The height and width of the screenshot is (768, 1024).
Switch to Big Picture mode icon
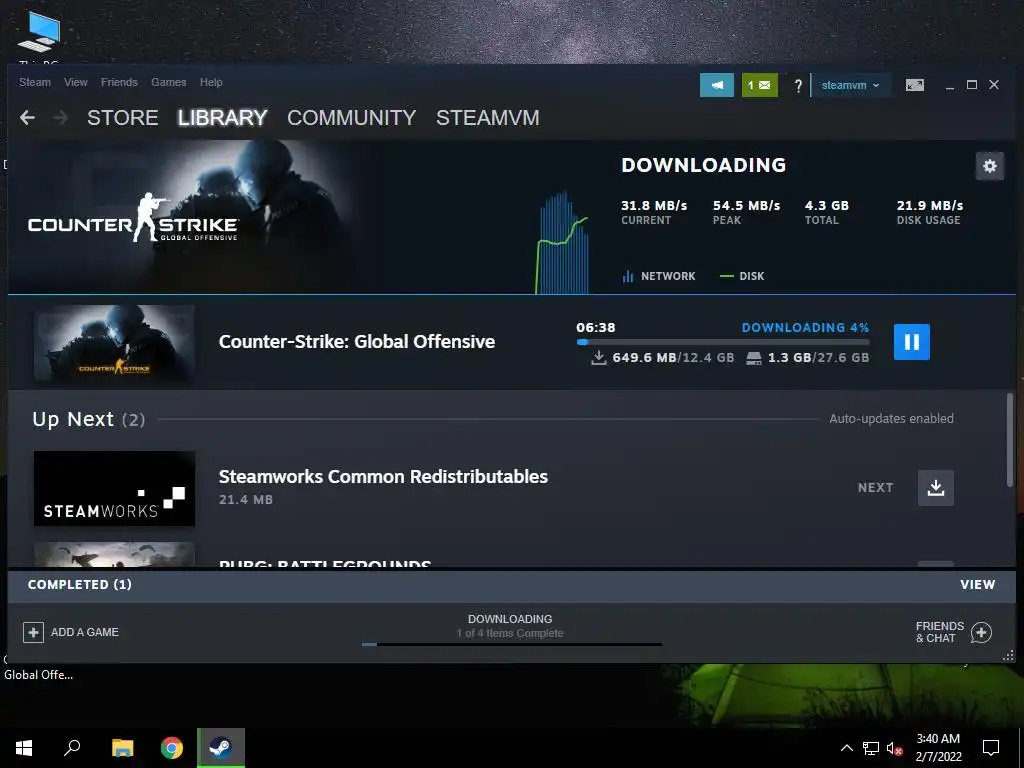click(915, 85)
